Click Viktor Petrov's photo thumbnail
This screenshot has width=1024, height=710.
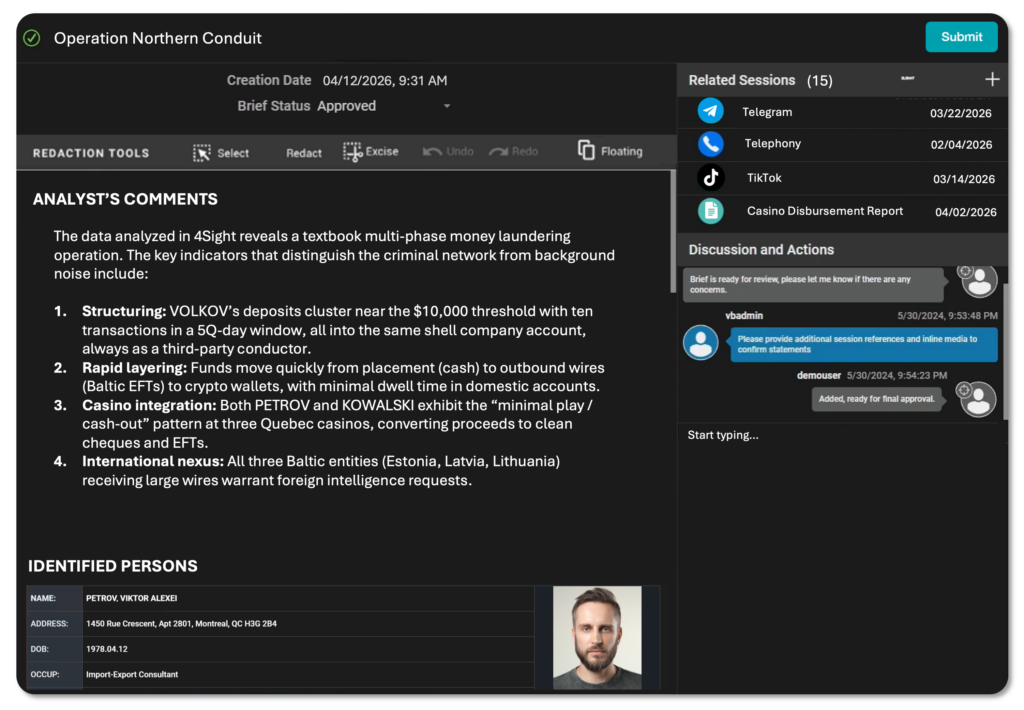point(597,637)
